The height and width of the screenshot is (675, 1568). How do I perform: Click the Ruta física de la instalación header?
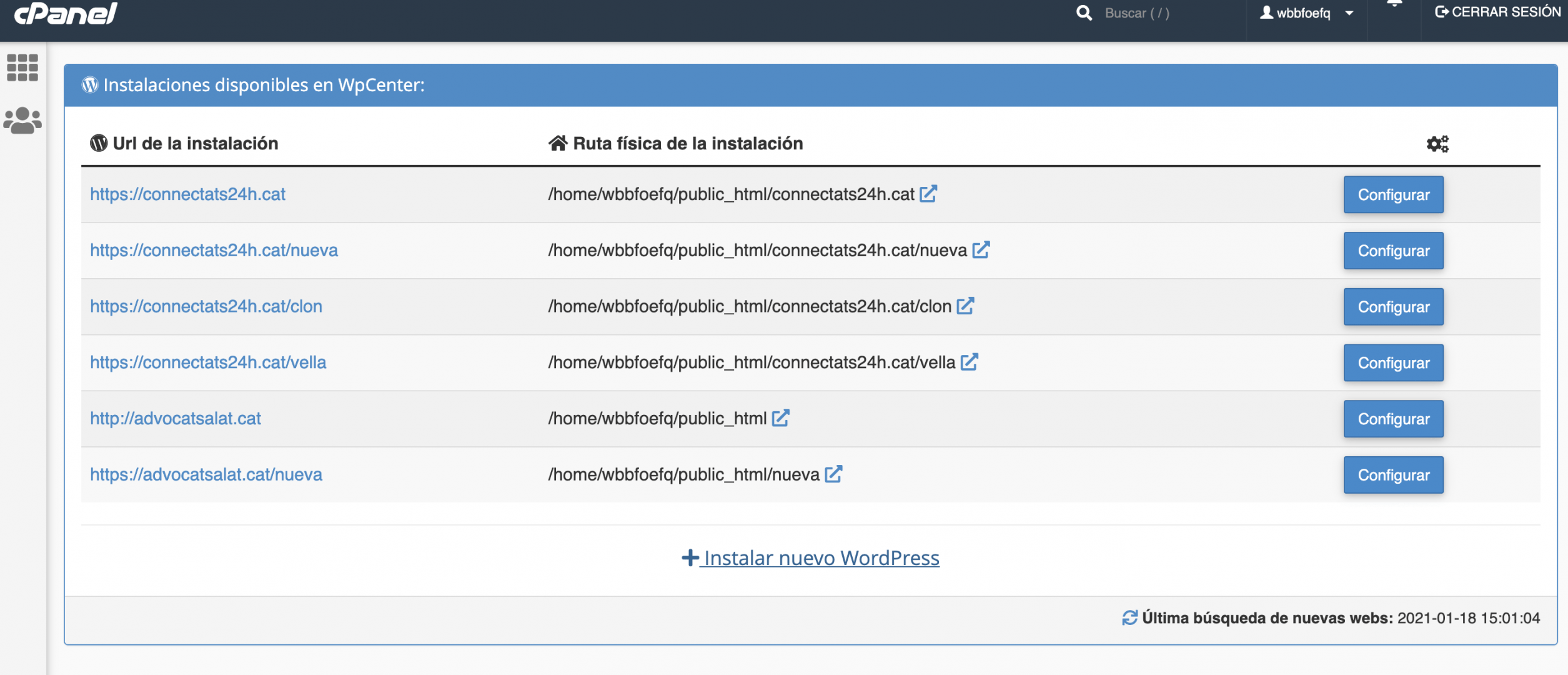pyautogui.click(x=688, y=143)
